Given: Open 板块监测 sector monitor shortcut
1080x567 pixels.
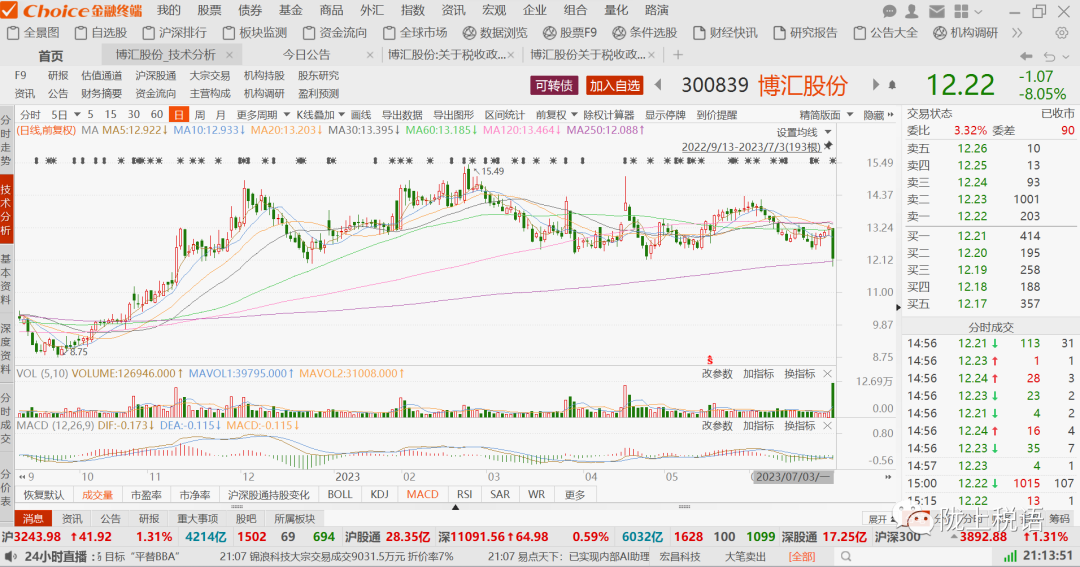Looking at the screenshot, I should tap(256, 32).
